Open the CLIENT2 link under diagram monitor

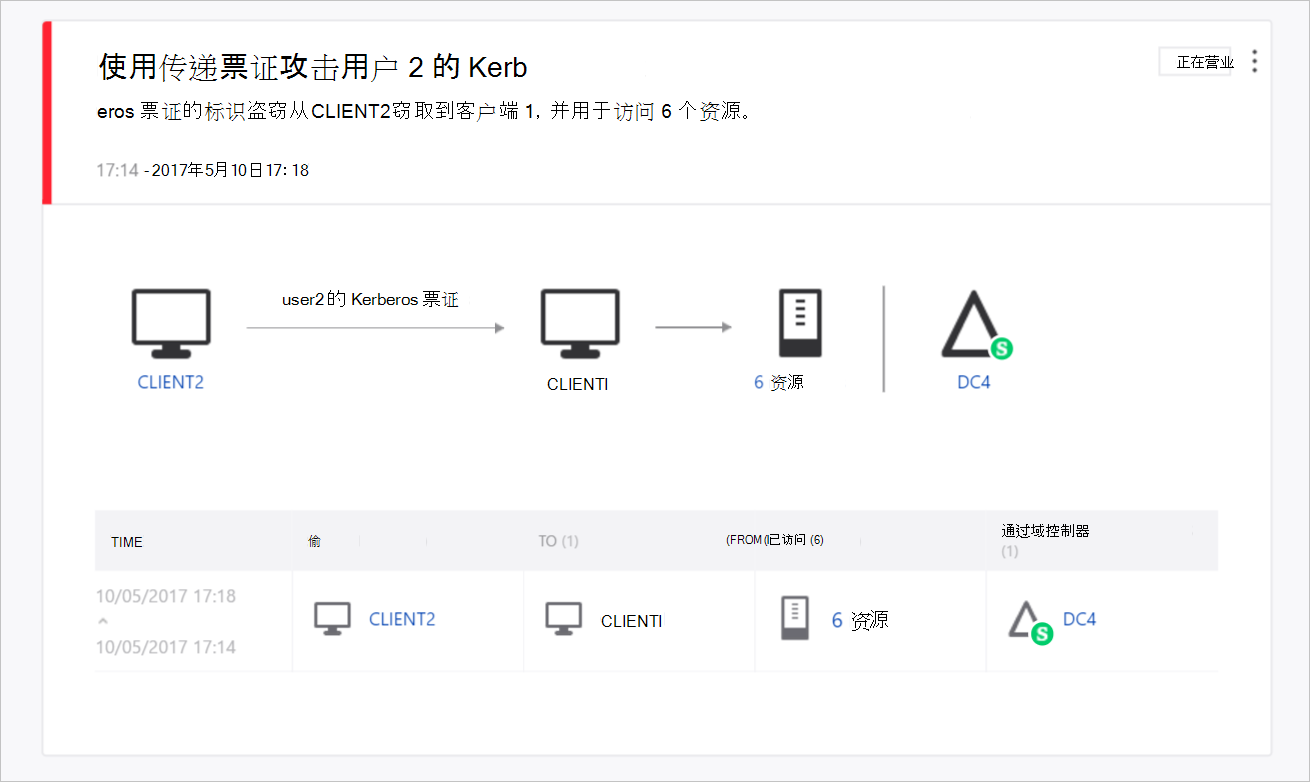pyautogui.click(x=171, y=382)
